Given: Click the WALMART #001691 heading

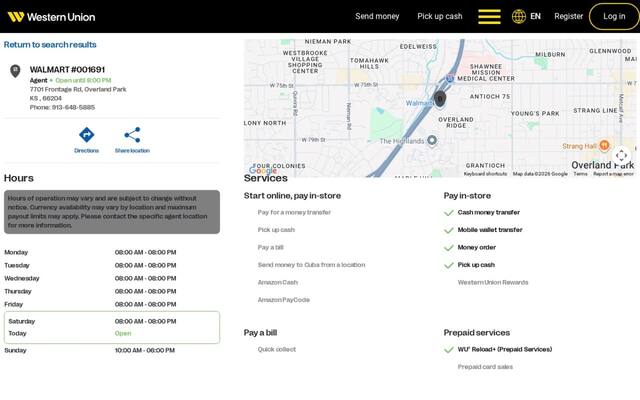Looking at the screenshot, I should 67,69.
